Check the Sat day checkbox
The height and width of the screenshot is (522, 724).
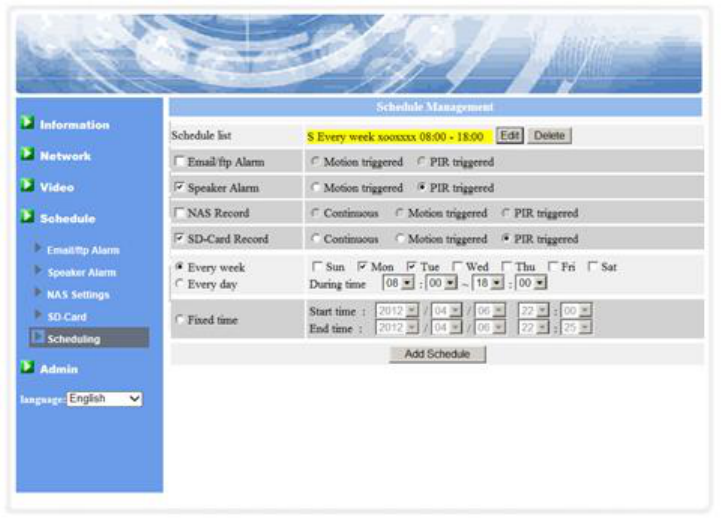(592, 266)
